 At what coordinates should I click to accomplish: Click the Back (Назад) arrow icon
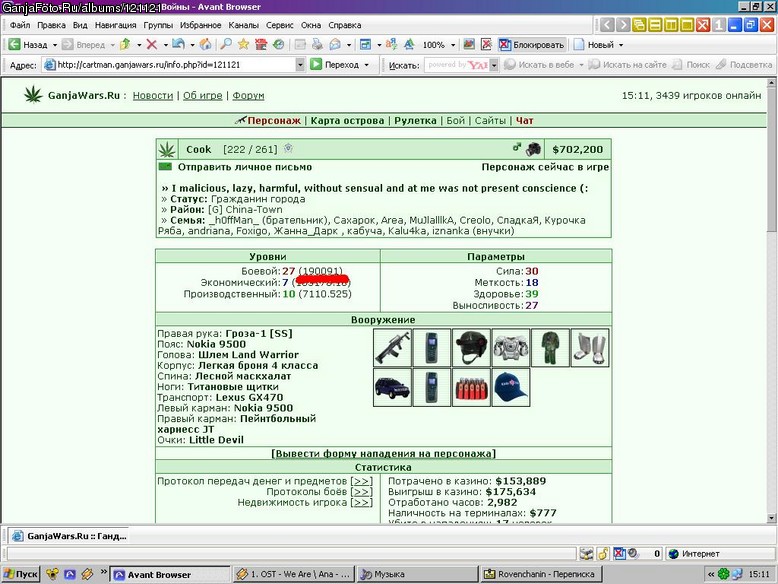tap(14, 45)
